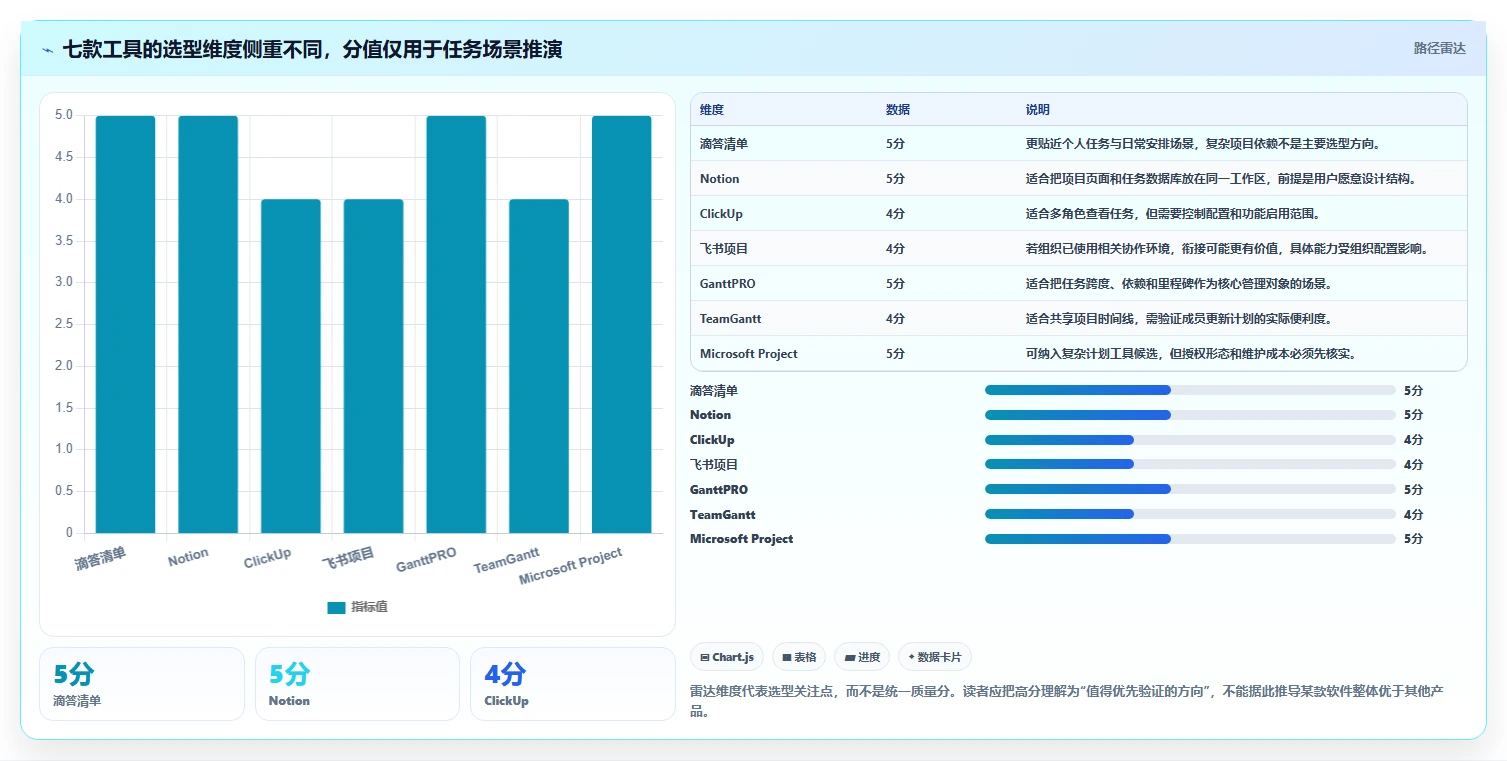Click the description starting 更贴近个人任务
The image size is (1507, 761).
[1203, 144]
